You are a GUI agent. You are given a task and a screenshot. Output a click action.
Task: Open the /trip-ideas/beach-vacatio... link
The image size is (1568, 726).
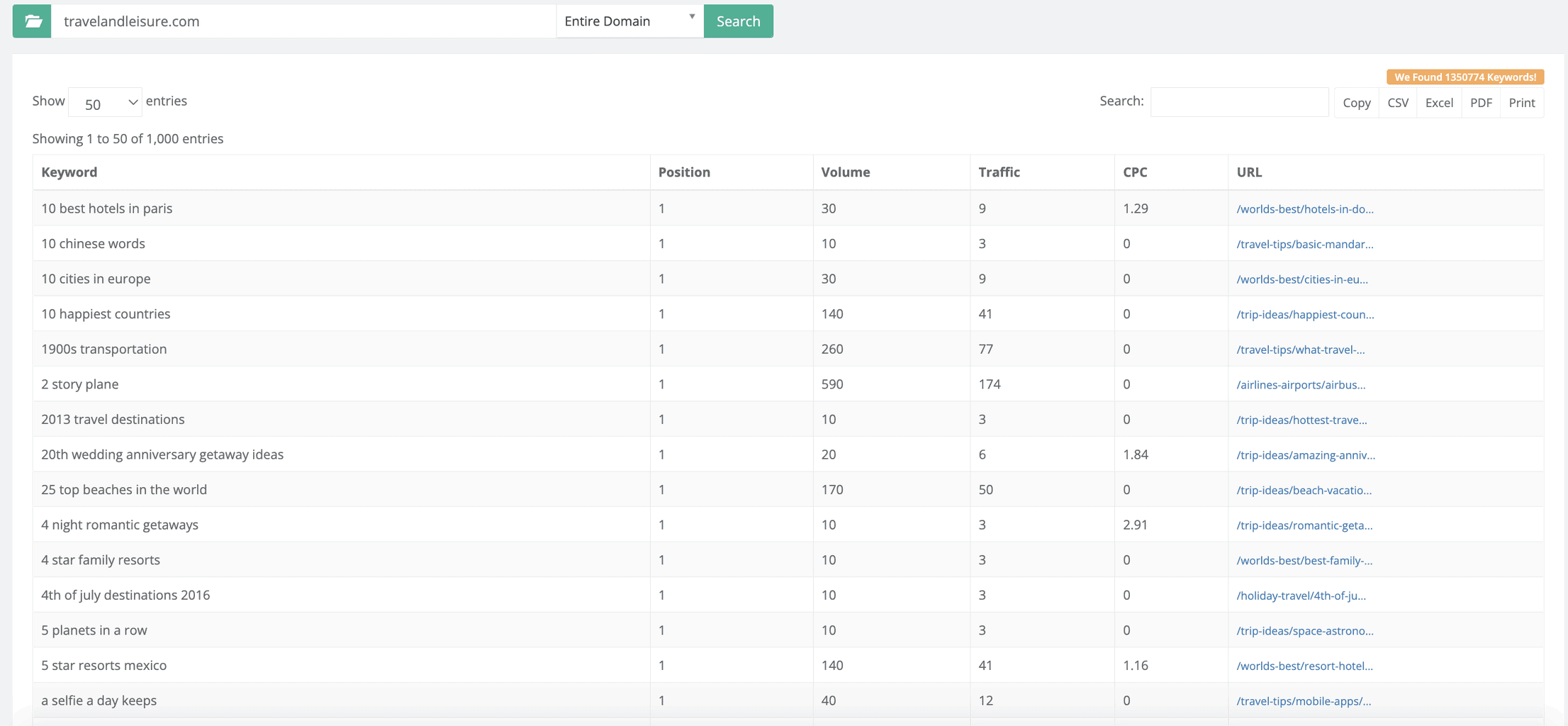point(1304,490)
